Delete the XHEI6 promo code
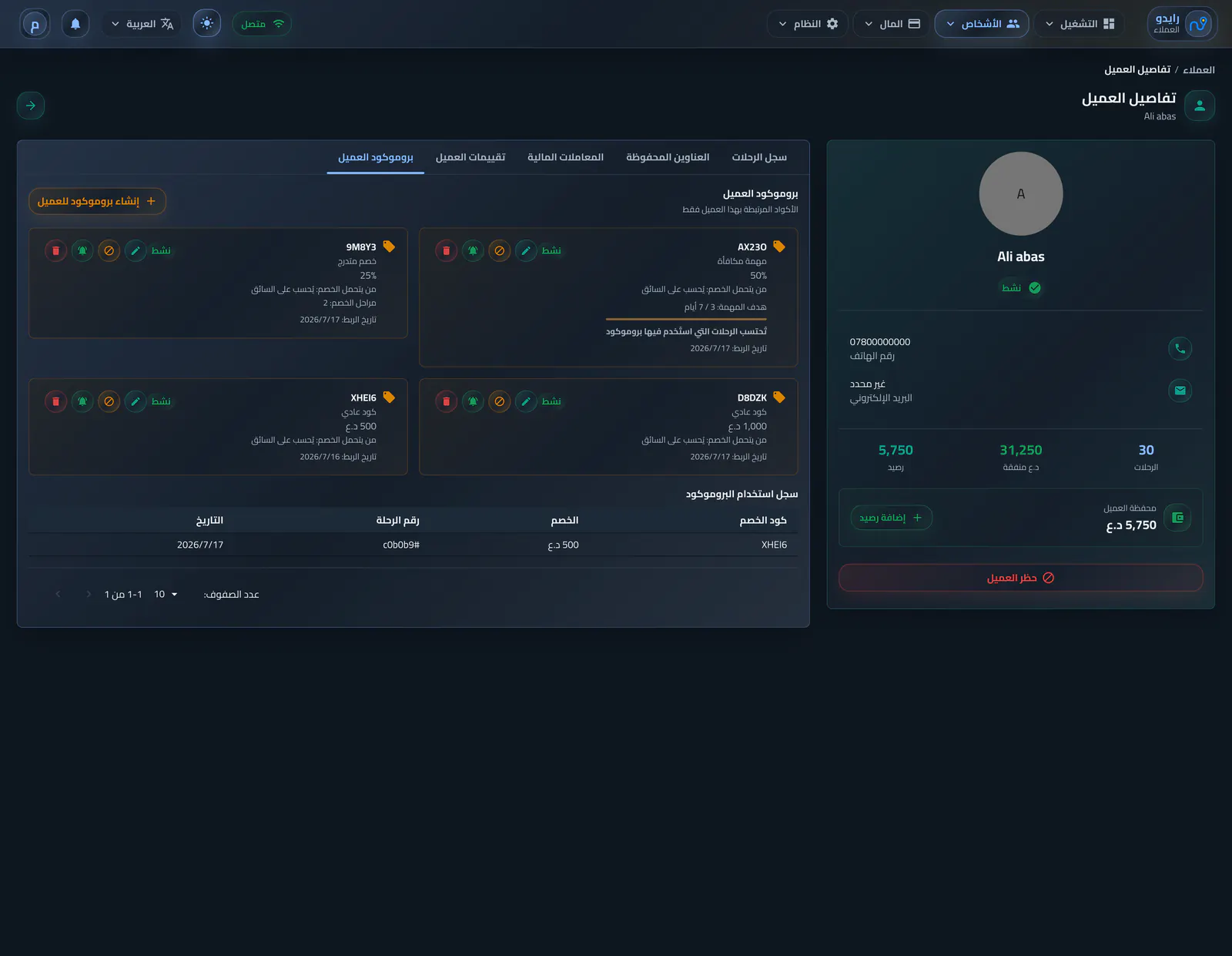This screenshot has width=1232, height=956. (x=56, y=401)
